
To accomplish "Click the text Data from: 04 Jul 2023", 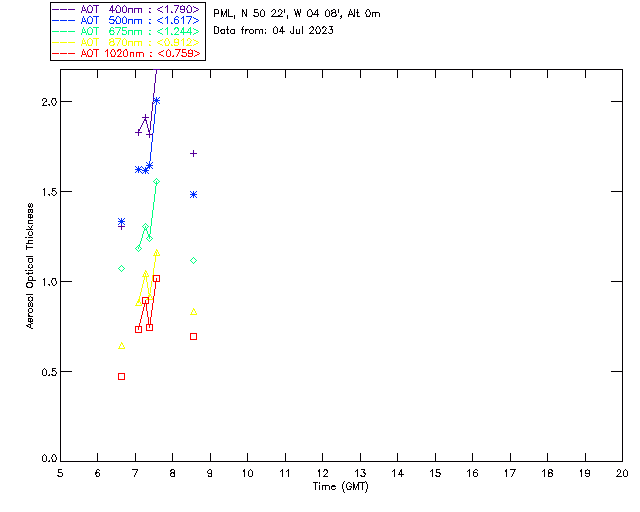I will 273,30.
